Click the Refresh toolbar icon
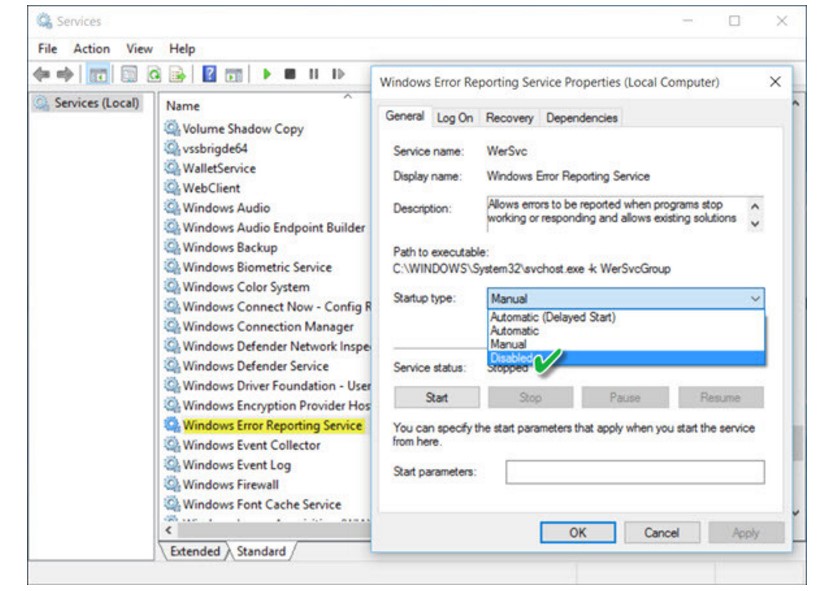Viewport: 821px width, 591px height. 154,74
